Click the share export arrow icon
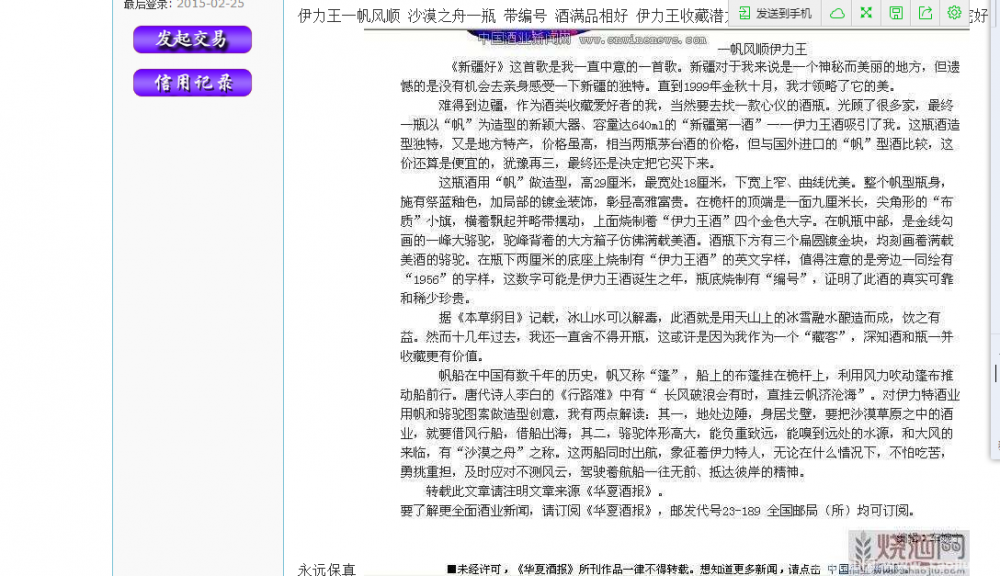 [x=925, y=13]
